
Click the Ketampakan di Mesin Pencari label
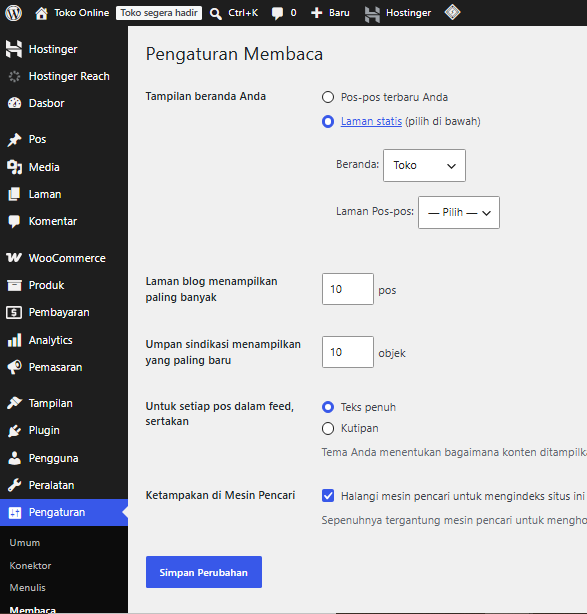click(220, 495)
